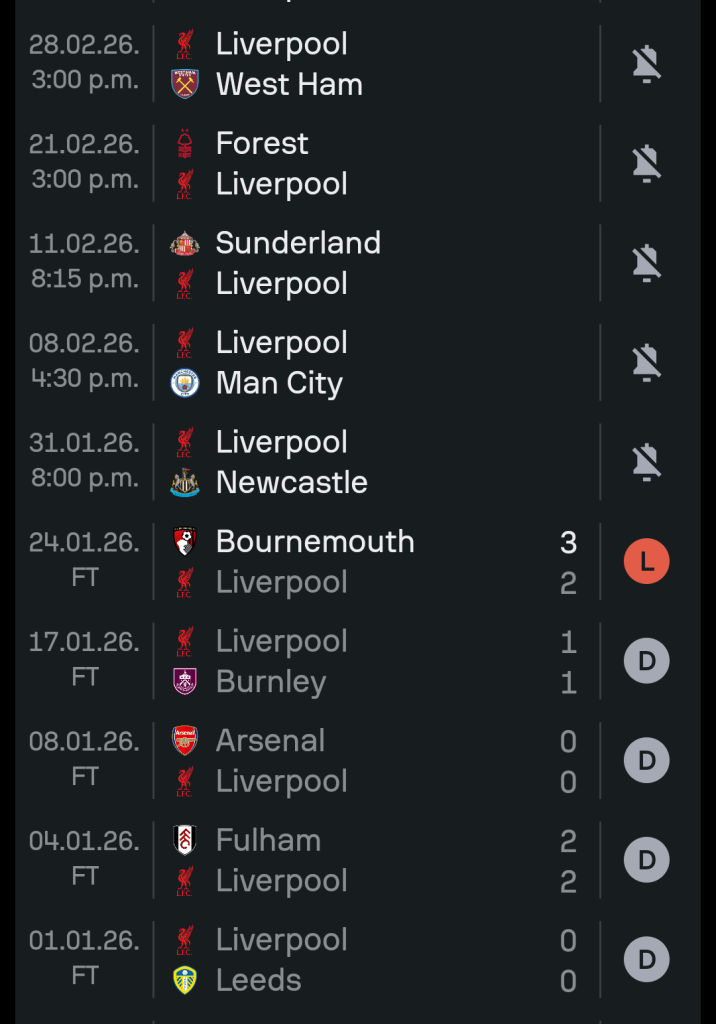Click the red L loss badge
Image resolution: width=716 pixels, height=1024 pixels.
[x=647, y=562]
